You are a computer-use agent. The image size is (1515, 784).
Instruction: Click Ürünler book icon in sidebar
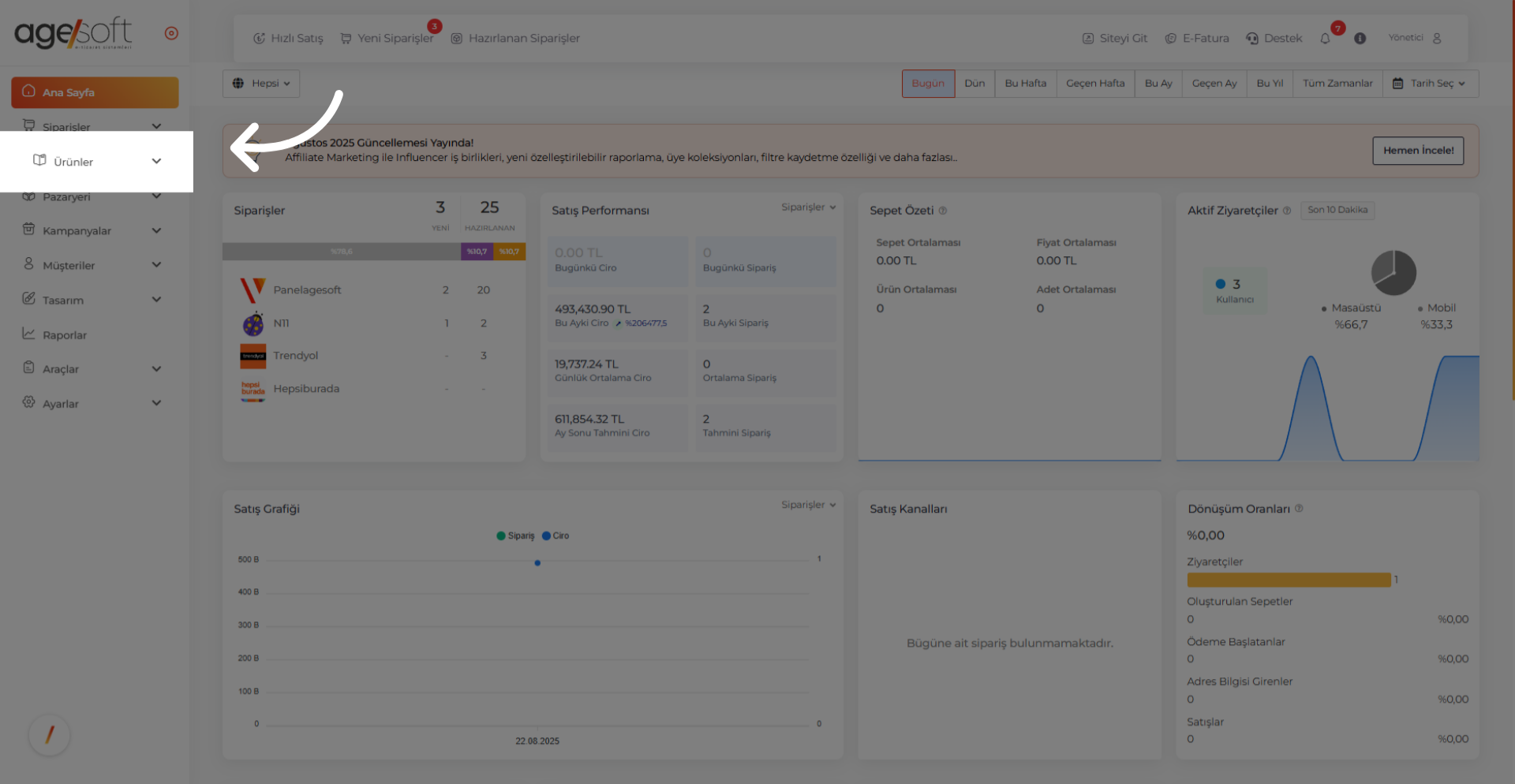click(39, 160)
